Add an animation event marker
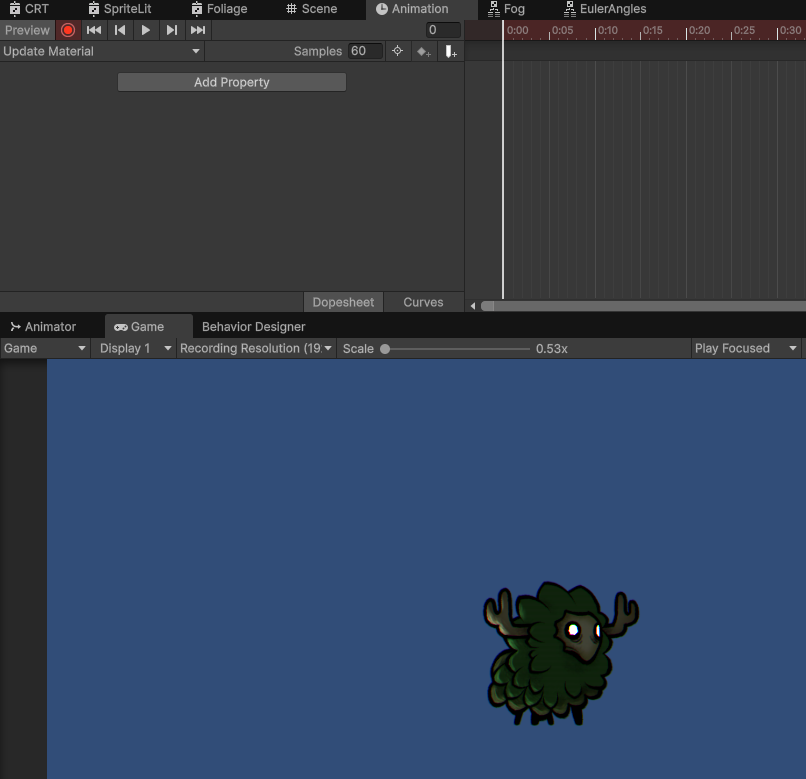Viewport: 806px width, 779px height. click(450, 51)
